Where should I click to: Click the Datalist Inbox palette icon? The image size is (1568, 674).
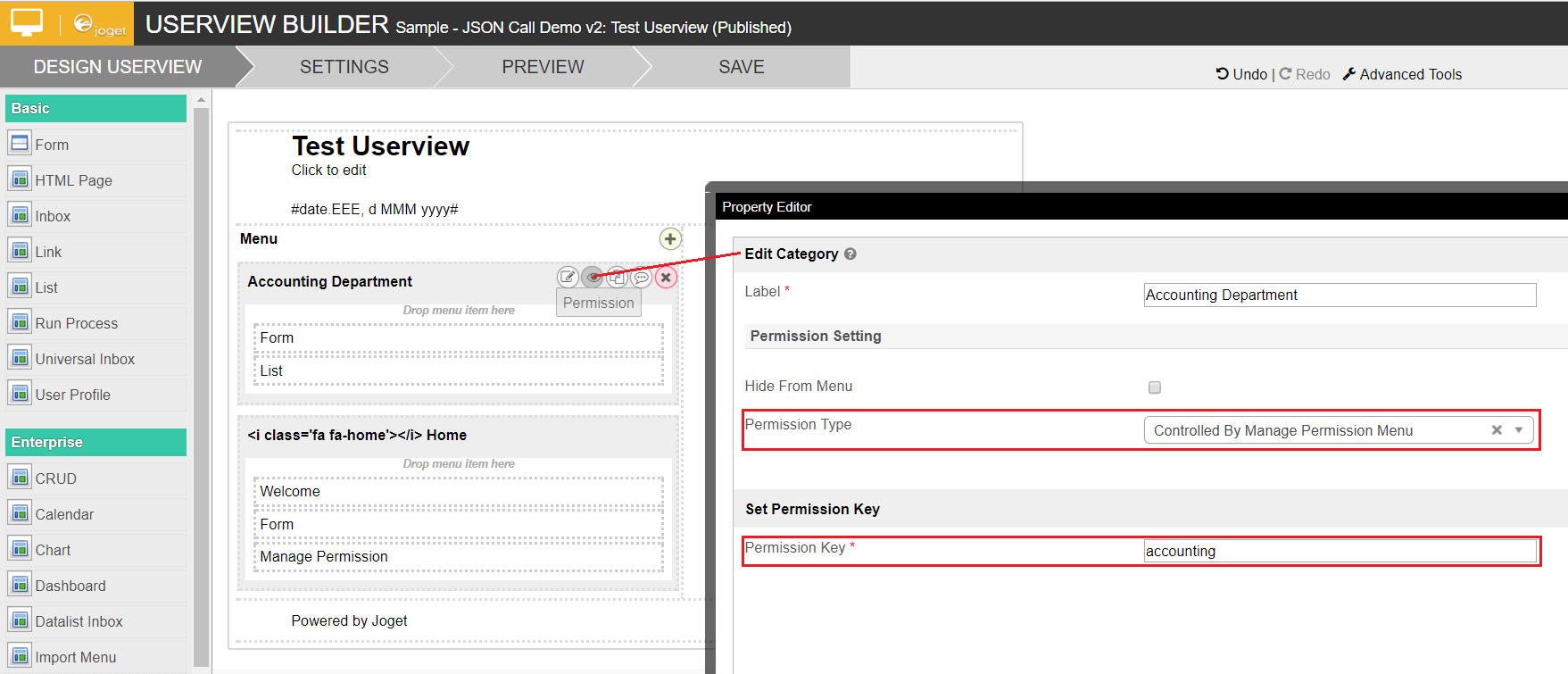tap(20, 620)
